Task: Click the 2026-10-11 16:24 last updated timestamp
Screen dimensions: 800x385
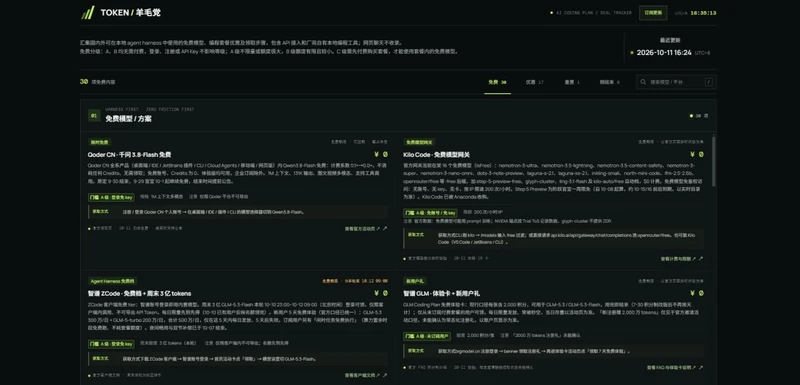Action: [664, 53]
